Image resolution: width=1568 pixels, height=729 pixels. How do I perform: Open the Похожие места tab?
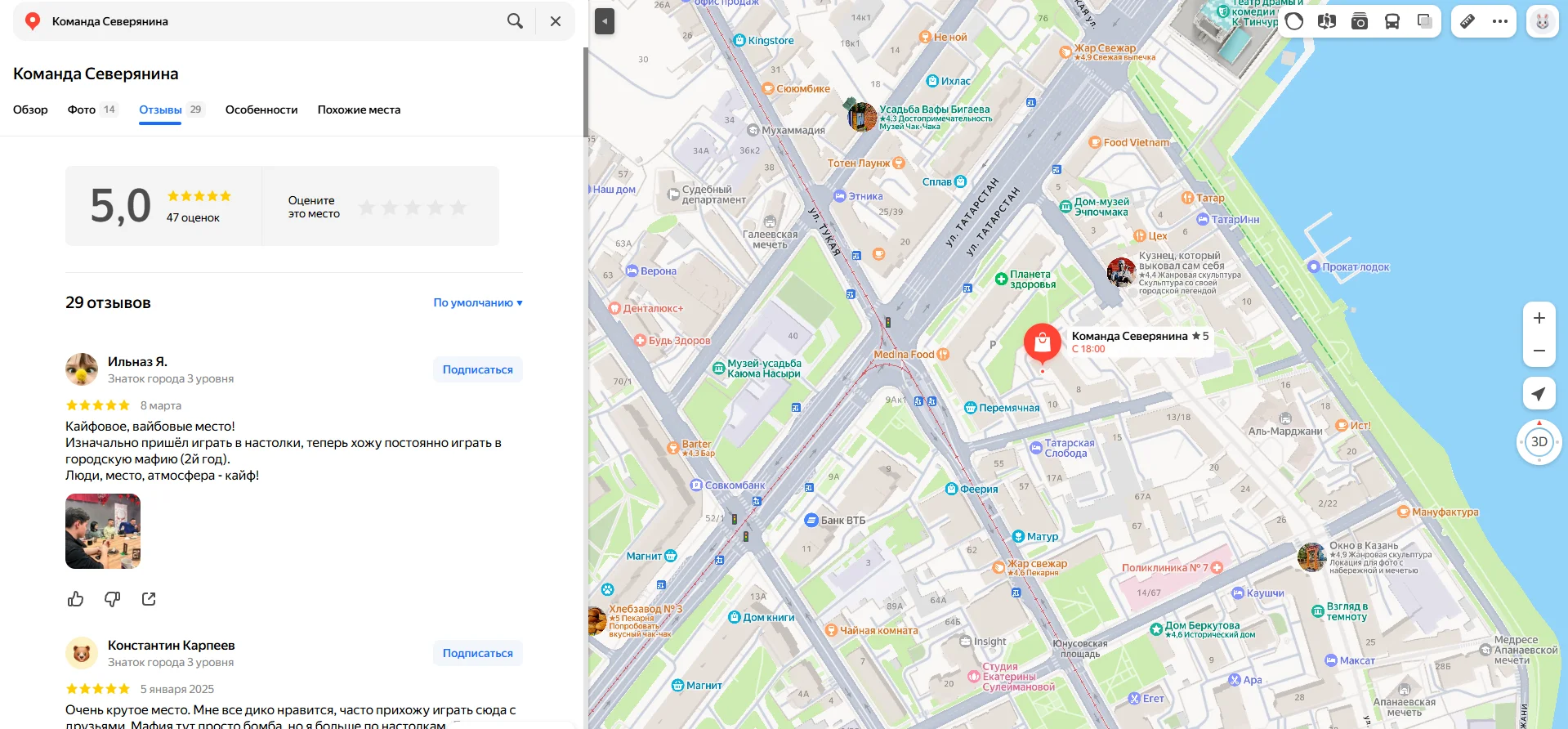pos(359,110)
